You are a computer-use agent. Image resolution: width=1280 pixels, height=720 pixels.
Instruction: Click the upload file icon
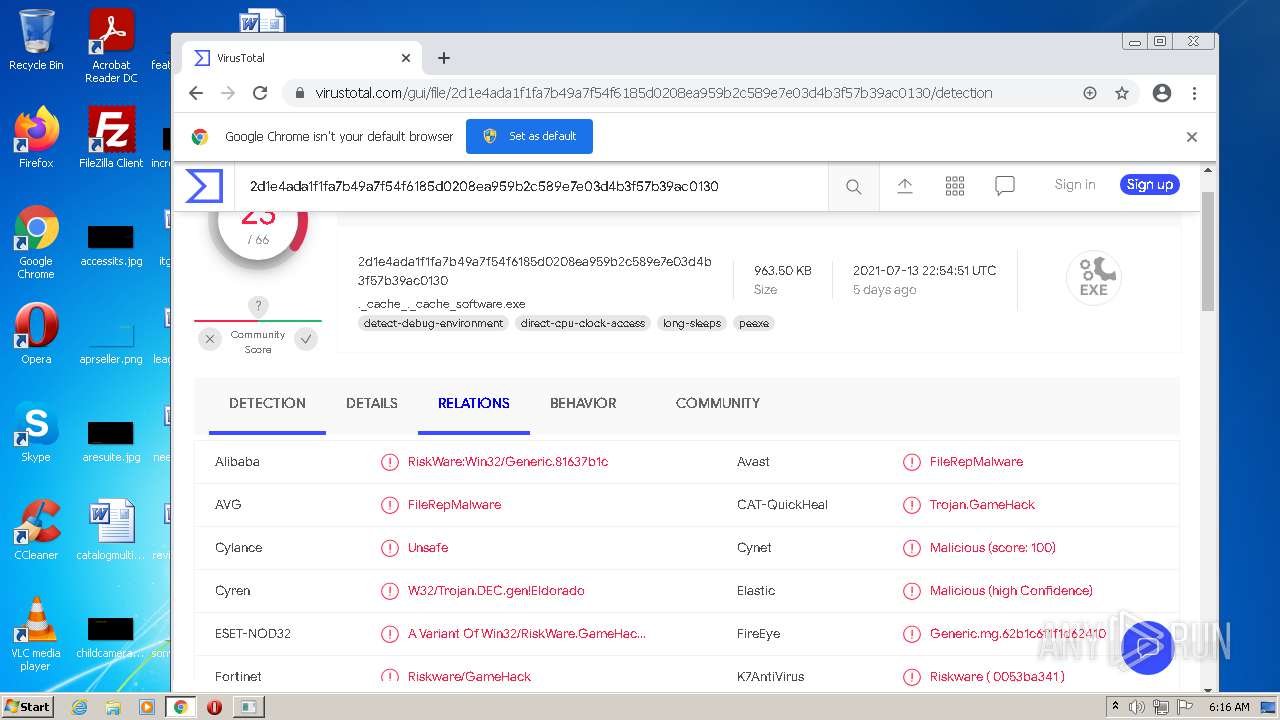905,186
